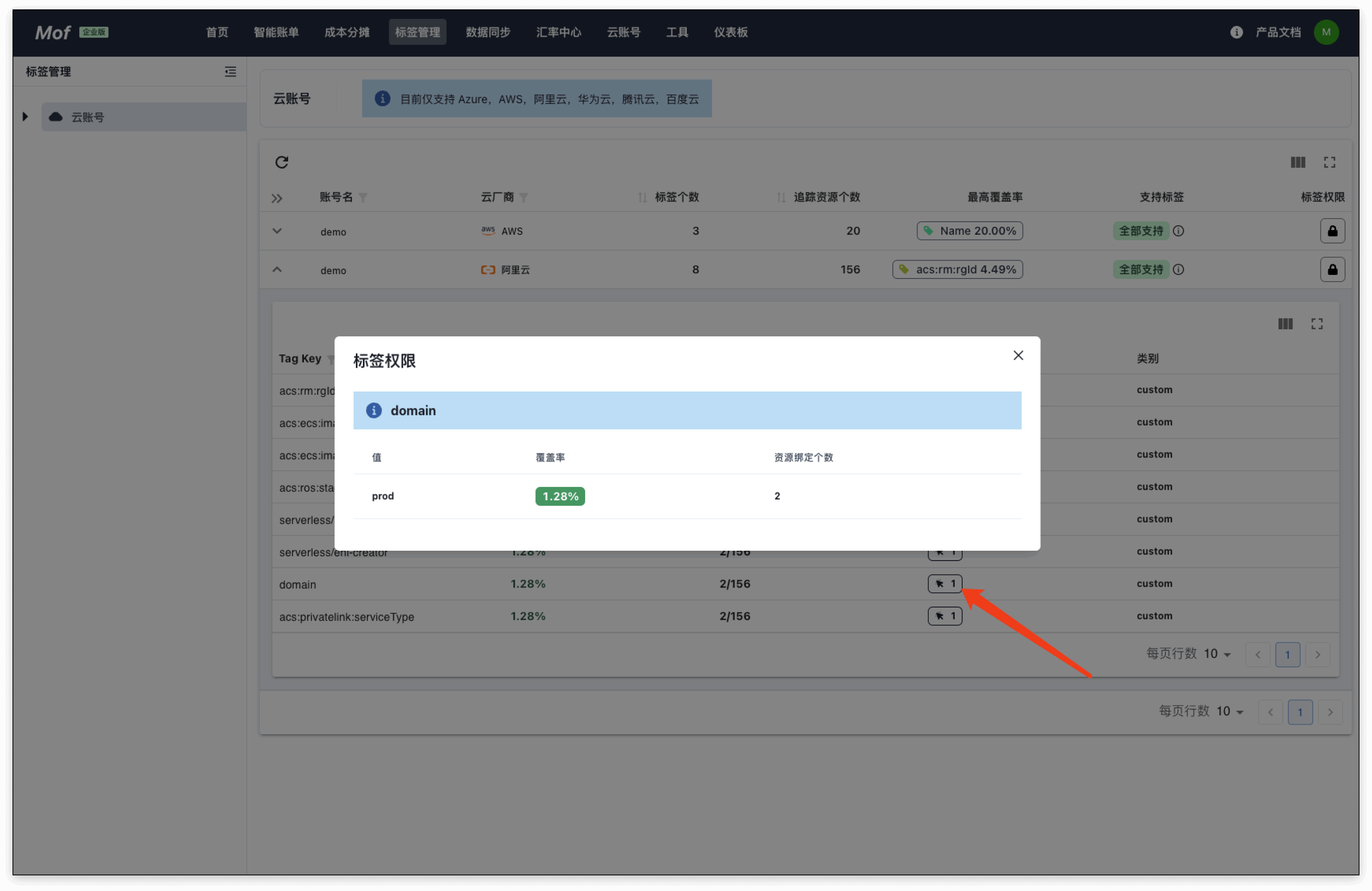
Task: Open the 首页 menu
Action: point(217,32)
